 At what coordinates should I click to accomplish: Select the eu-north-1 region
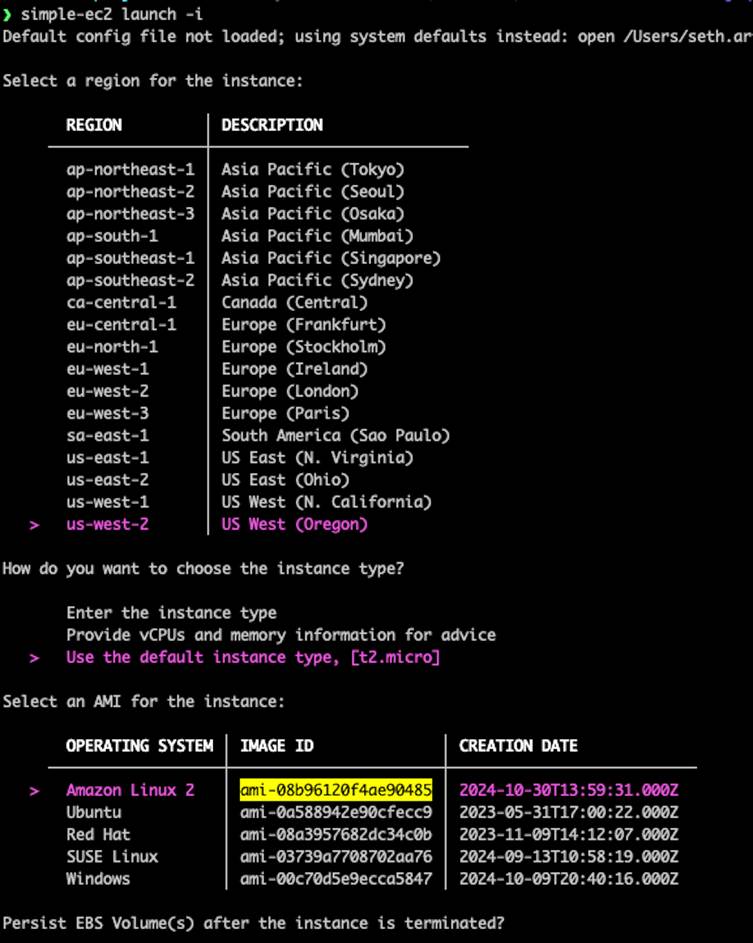coord(112,347)
